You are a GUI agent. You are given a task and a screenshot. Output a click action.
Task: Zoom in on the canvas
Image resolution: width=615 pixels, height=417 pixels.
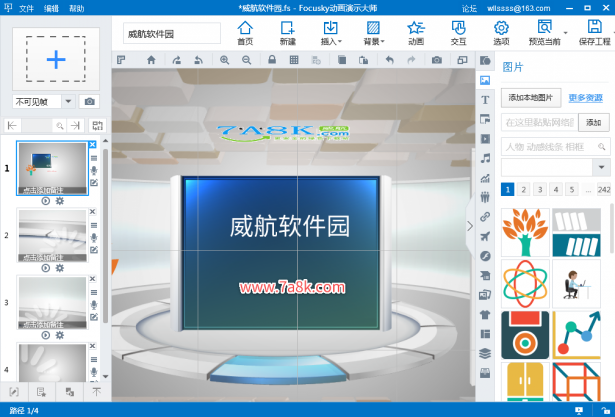click(224, 60)
